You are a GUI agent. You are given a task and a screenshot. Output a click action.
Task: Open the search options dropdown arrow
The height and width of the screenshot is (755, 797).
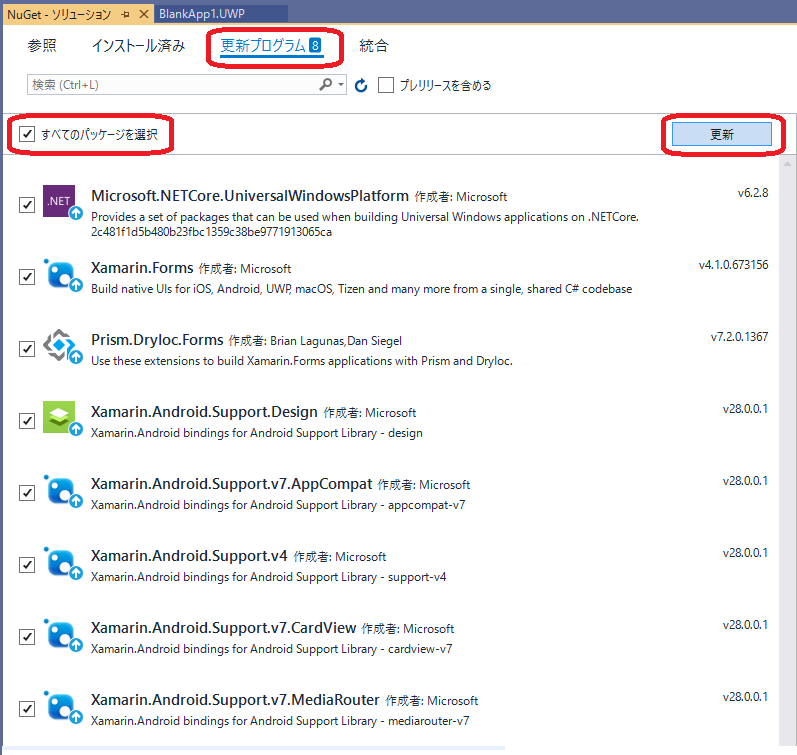tap(341, 84)
